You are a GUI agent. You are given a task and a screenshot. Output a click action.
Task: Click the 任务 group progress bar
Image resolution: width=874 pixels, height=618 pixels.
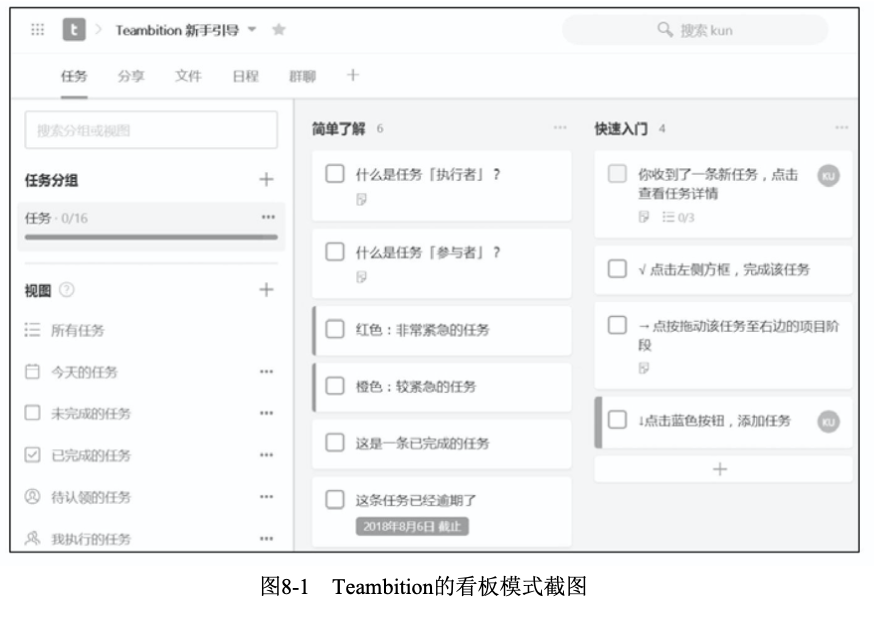[151, 237]
